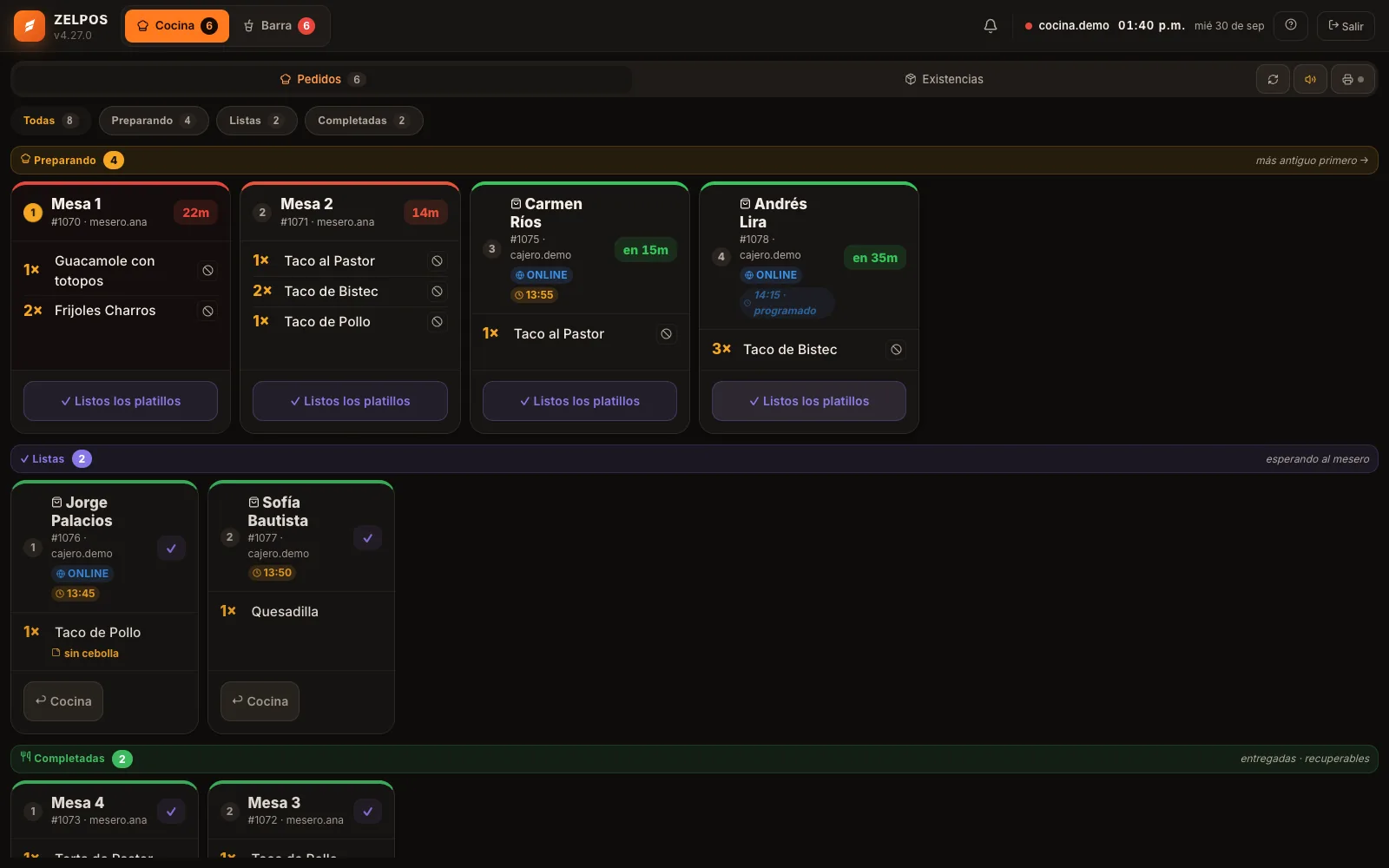Switch to the Barra station tab
This screenshot has width=1389, height=868.
click(x=279, y=26)
